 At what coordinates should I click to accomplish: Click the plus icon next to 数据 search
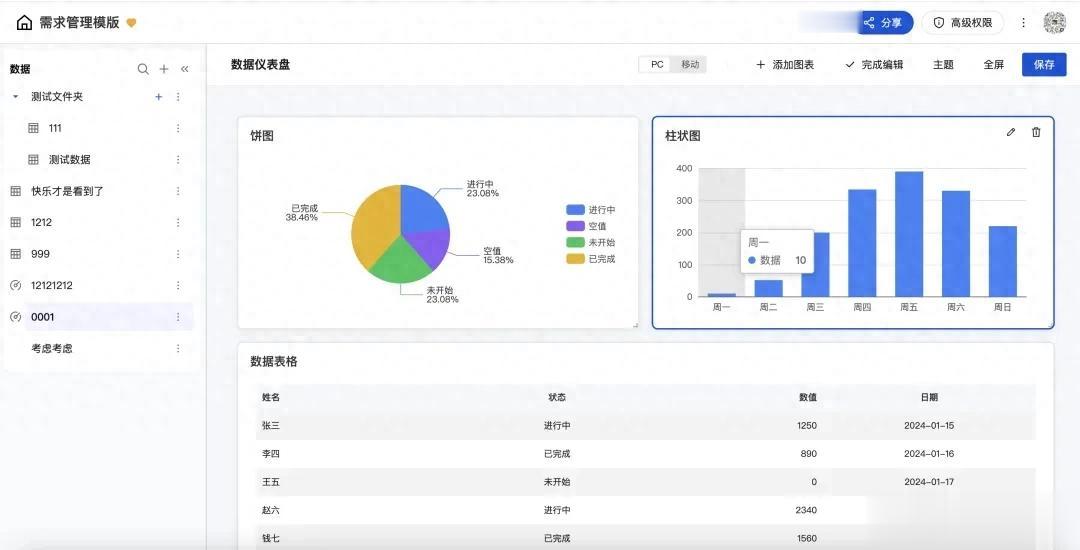tap(164, 69)
